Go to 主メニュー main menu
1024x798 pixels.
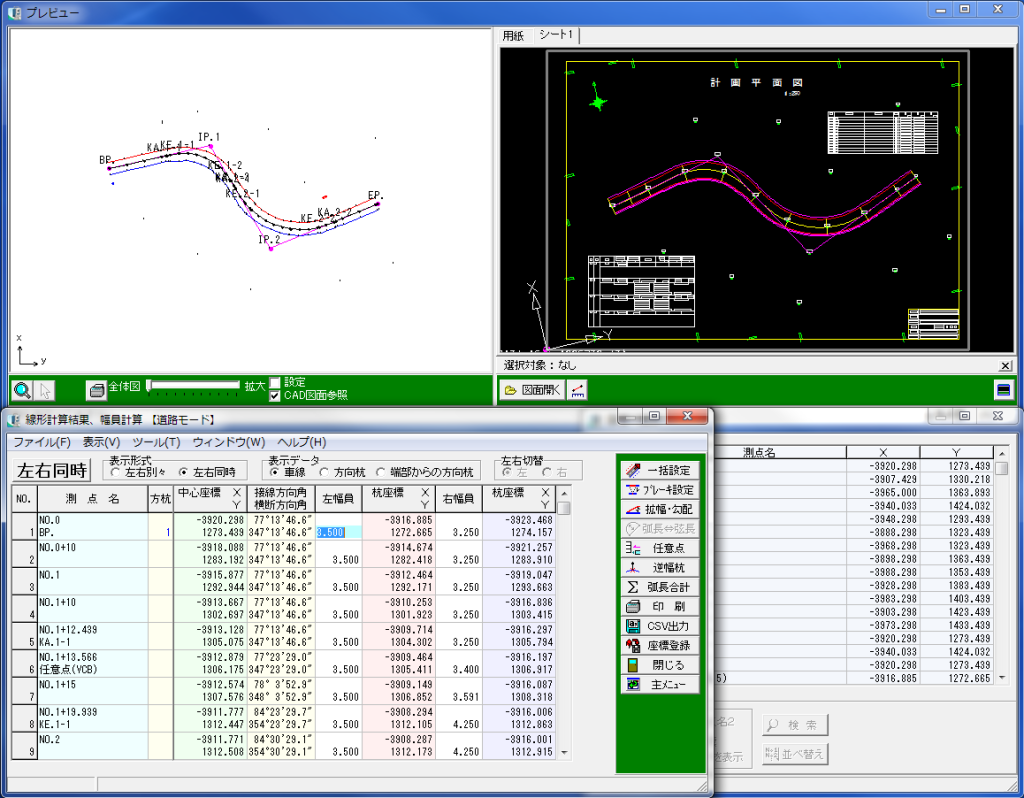(x=660, y=684)
